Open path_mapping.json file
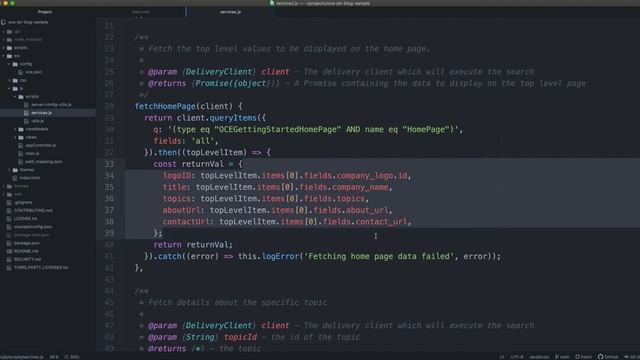 [44, 162]
